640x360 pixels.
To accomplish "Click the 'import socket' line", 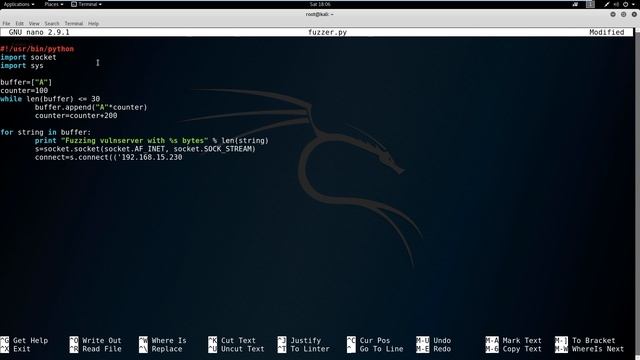I will tap(28, 57).
